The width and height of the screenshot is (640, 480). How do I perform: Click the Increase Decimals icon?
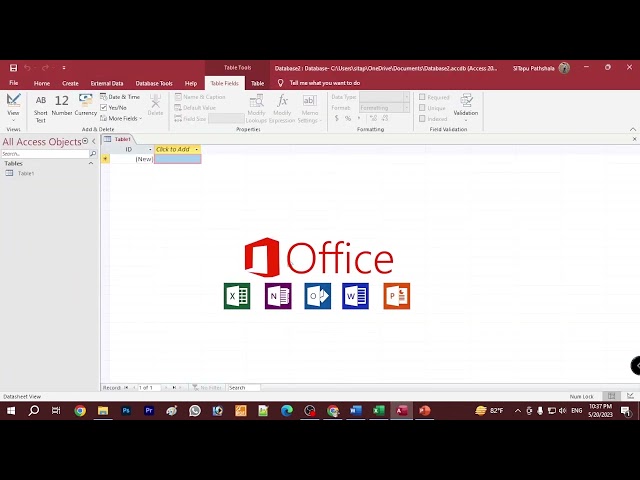tap(373, 118)
